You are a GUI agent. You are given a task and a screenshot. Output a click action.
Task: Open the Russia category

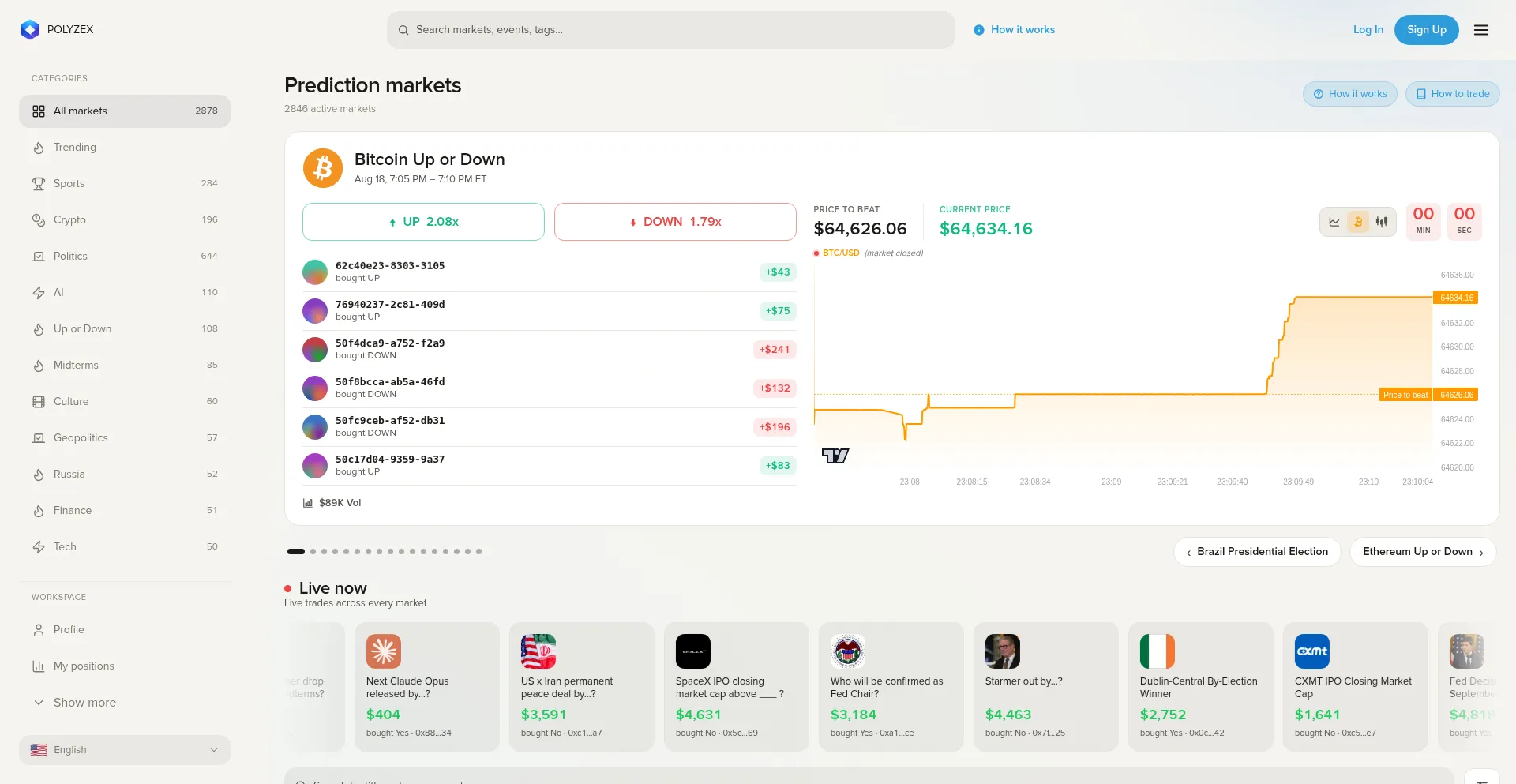125,475
